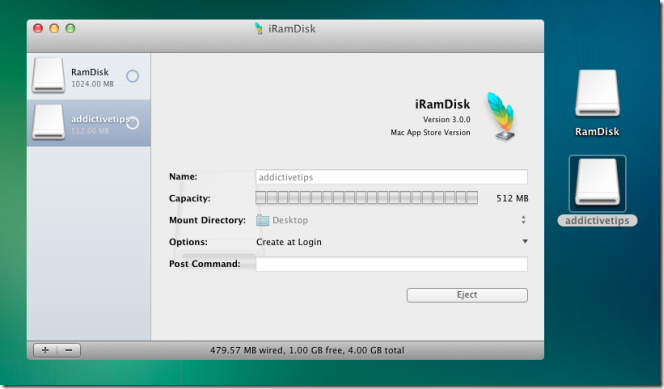Click the 512 MB capacity value
The image size is (664, 389).
click(x=512, y=198)
